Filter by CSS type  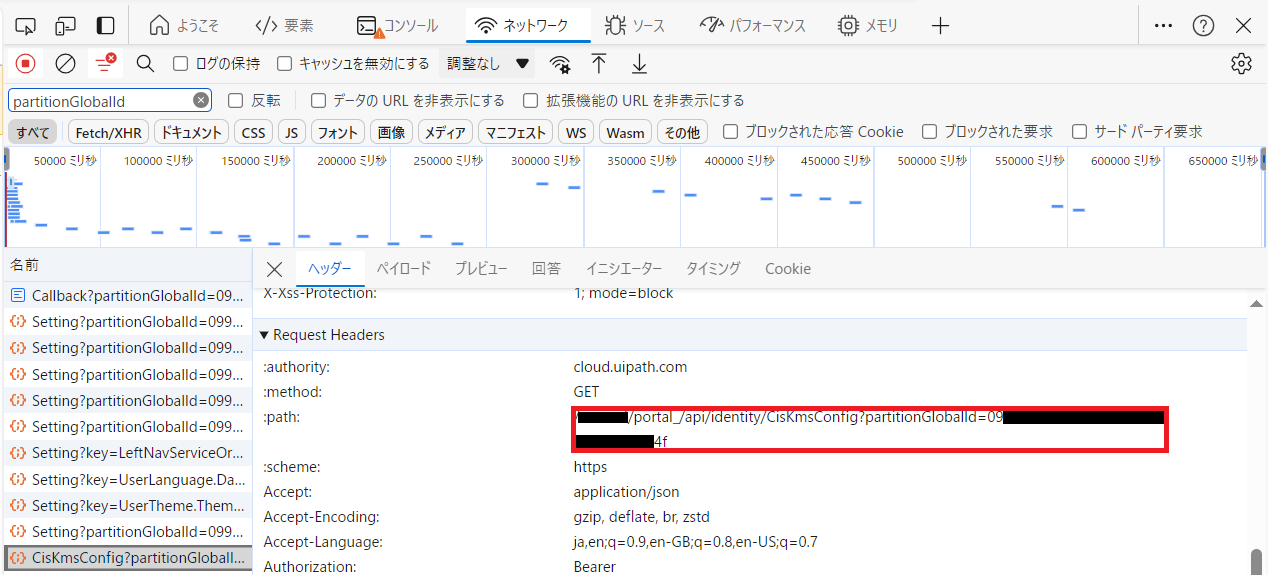(254, 132)
